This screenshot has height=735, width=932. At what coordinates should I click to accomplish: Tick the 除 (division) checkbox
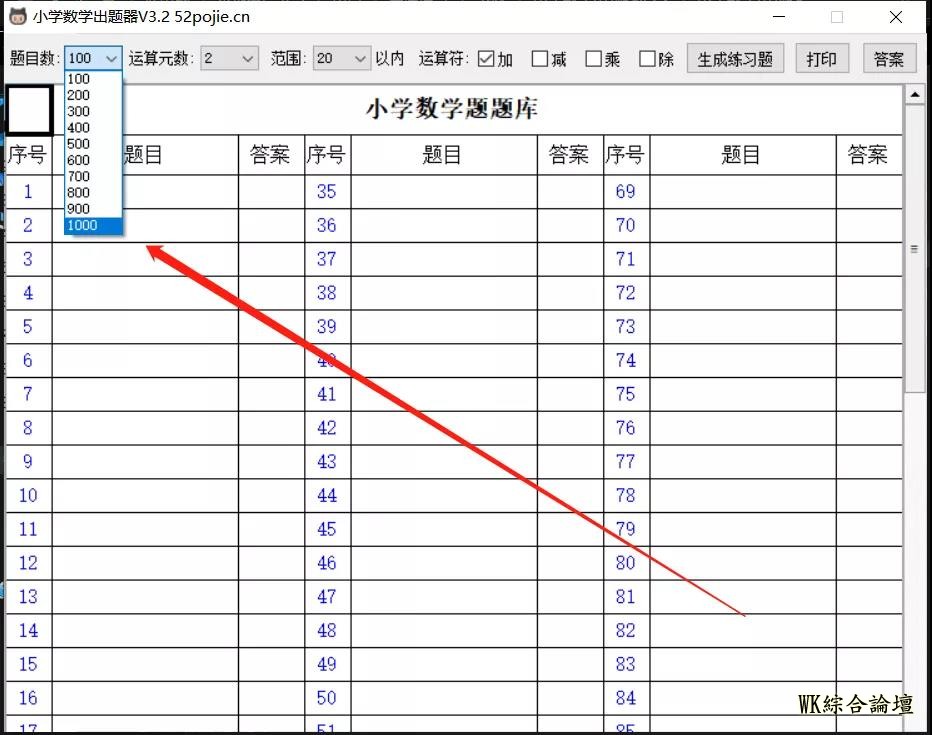click(648, 59)
